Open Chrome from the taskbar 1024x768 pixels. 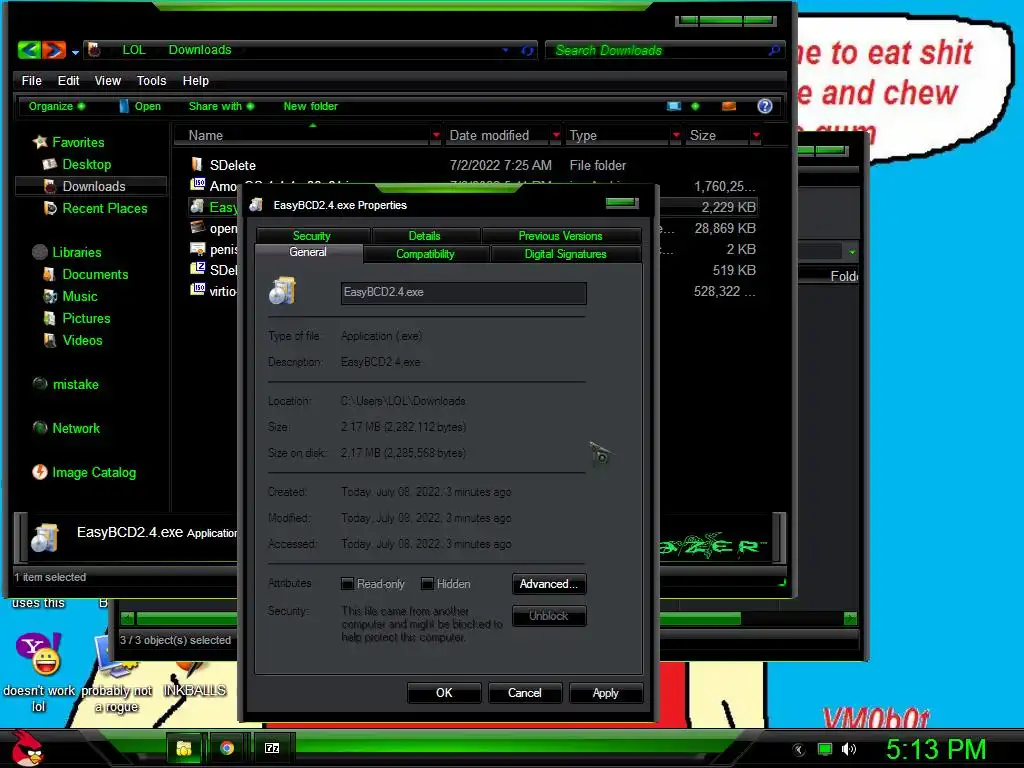pyautogui.click(x=227, y=748)
